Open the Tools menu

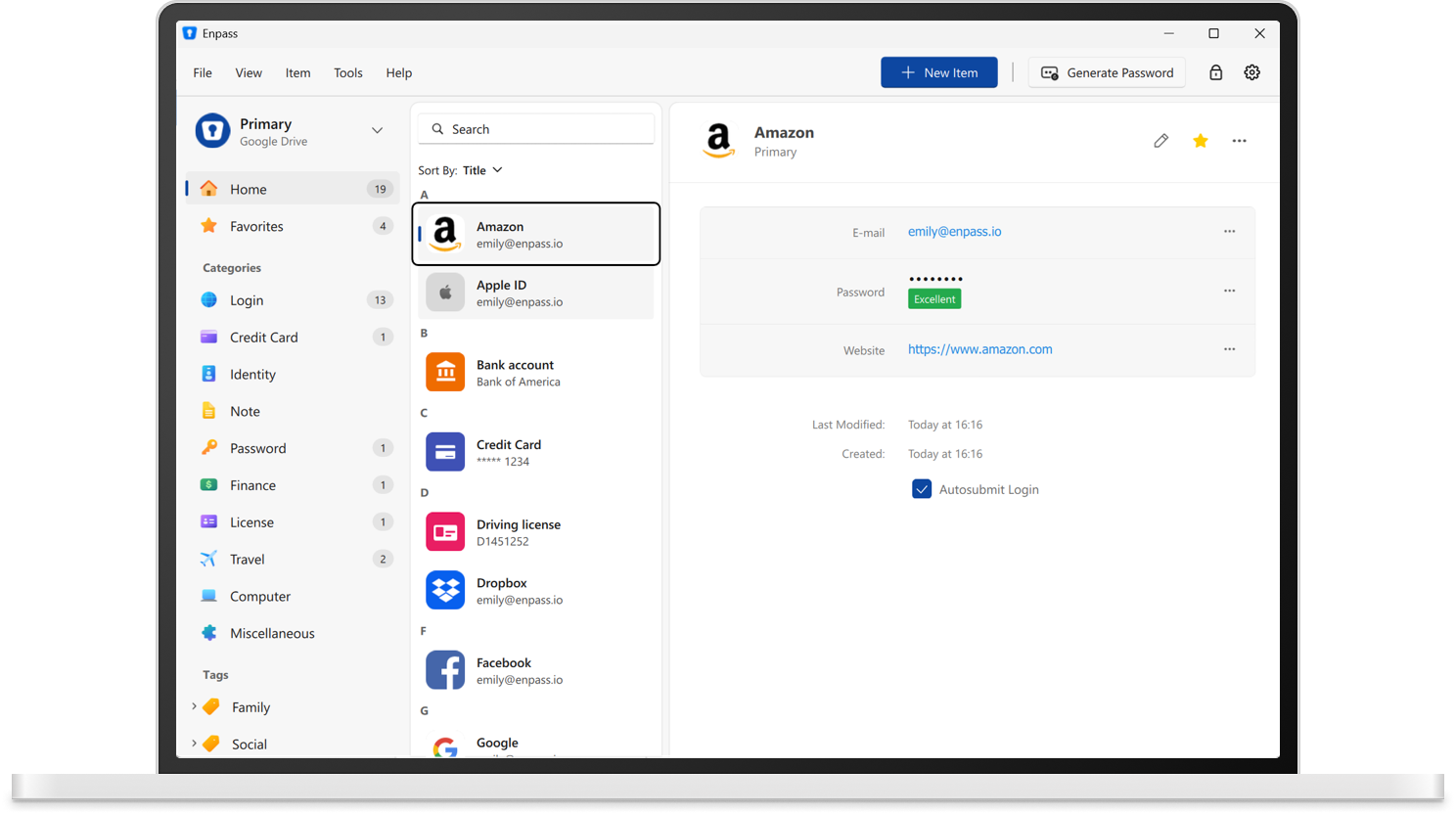[348, 72]
